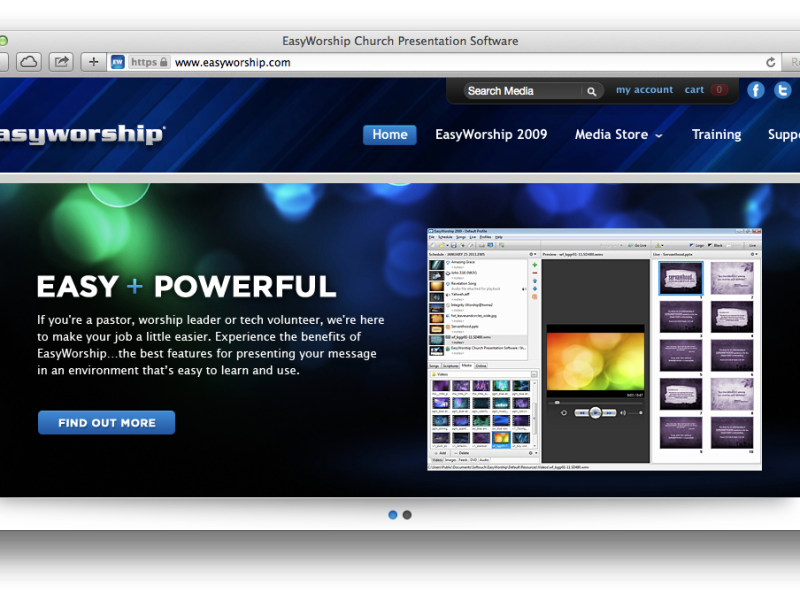Reload the page with the refresh arrow
Viewport: 800px width, 600px height.
[x=770, y=62]
